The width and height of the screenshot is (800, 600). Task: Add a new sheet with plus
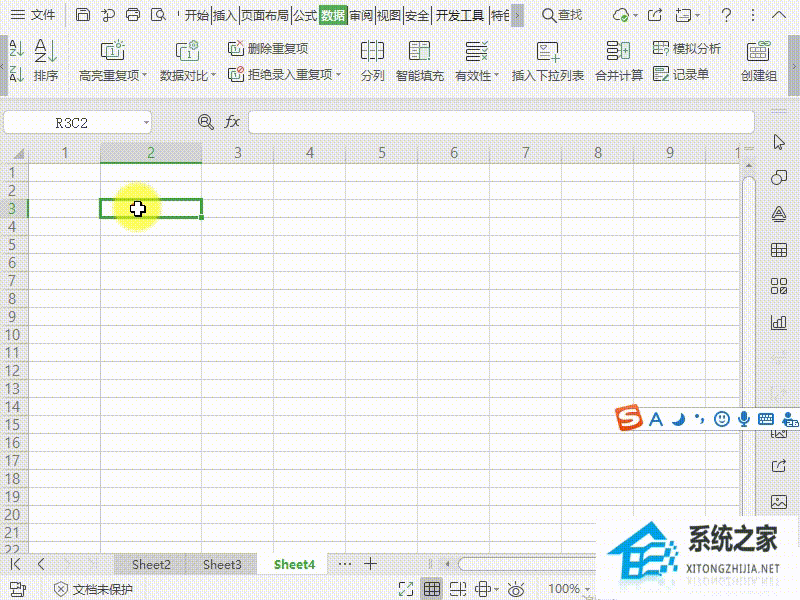click(x=370, y=564)
